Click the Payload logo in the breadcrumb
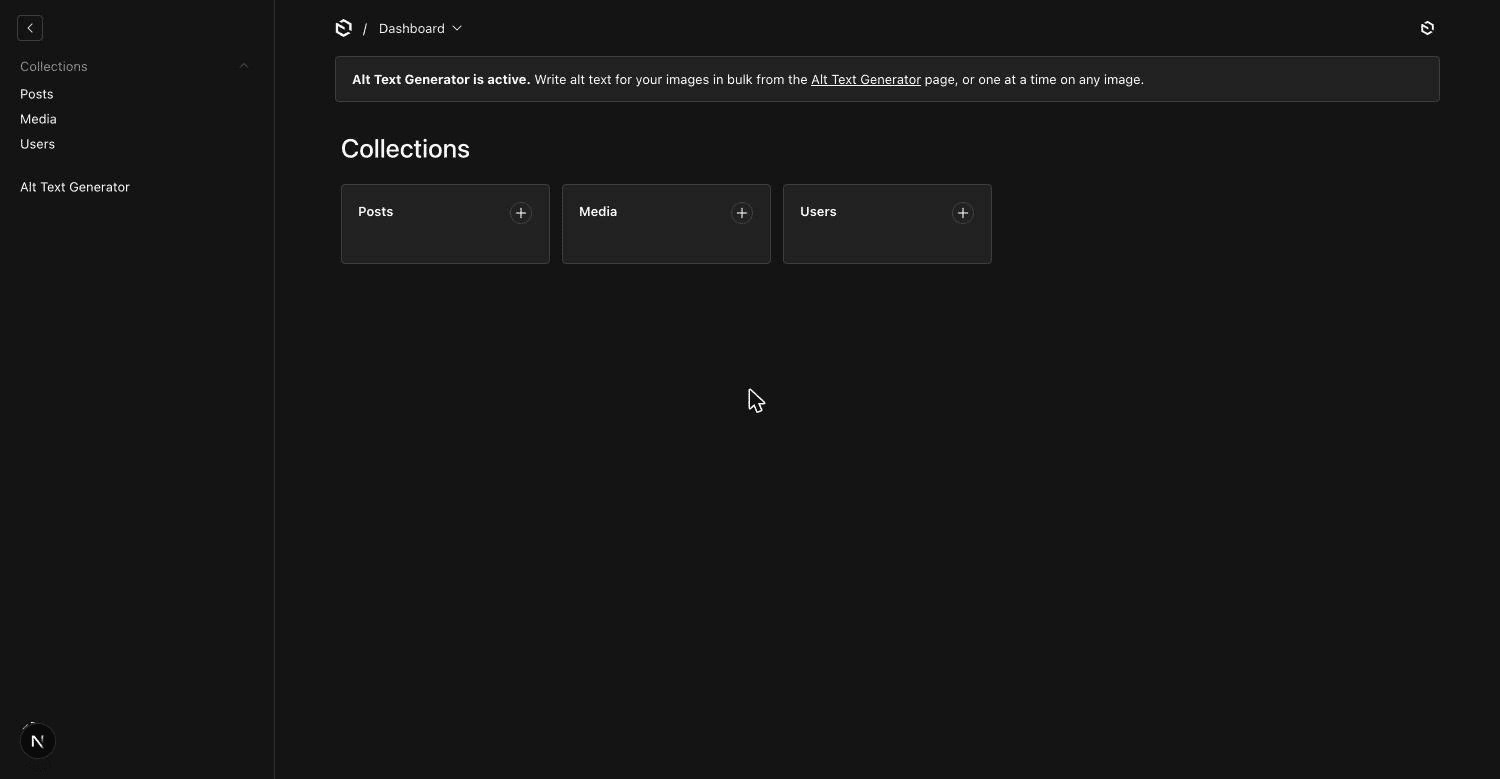The width and height of the screenshot is (1500, 779). (344, 28)
